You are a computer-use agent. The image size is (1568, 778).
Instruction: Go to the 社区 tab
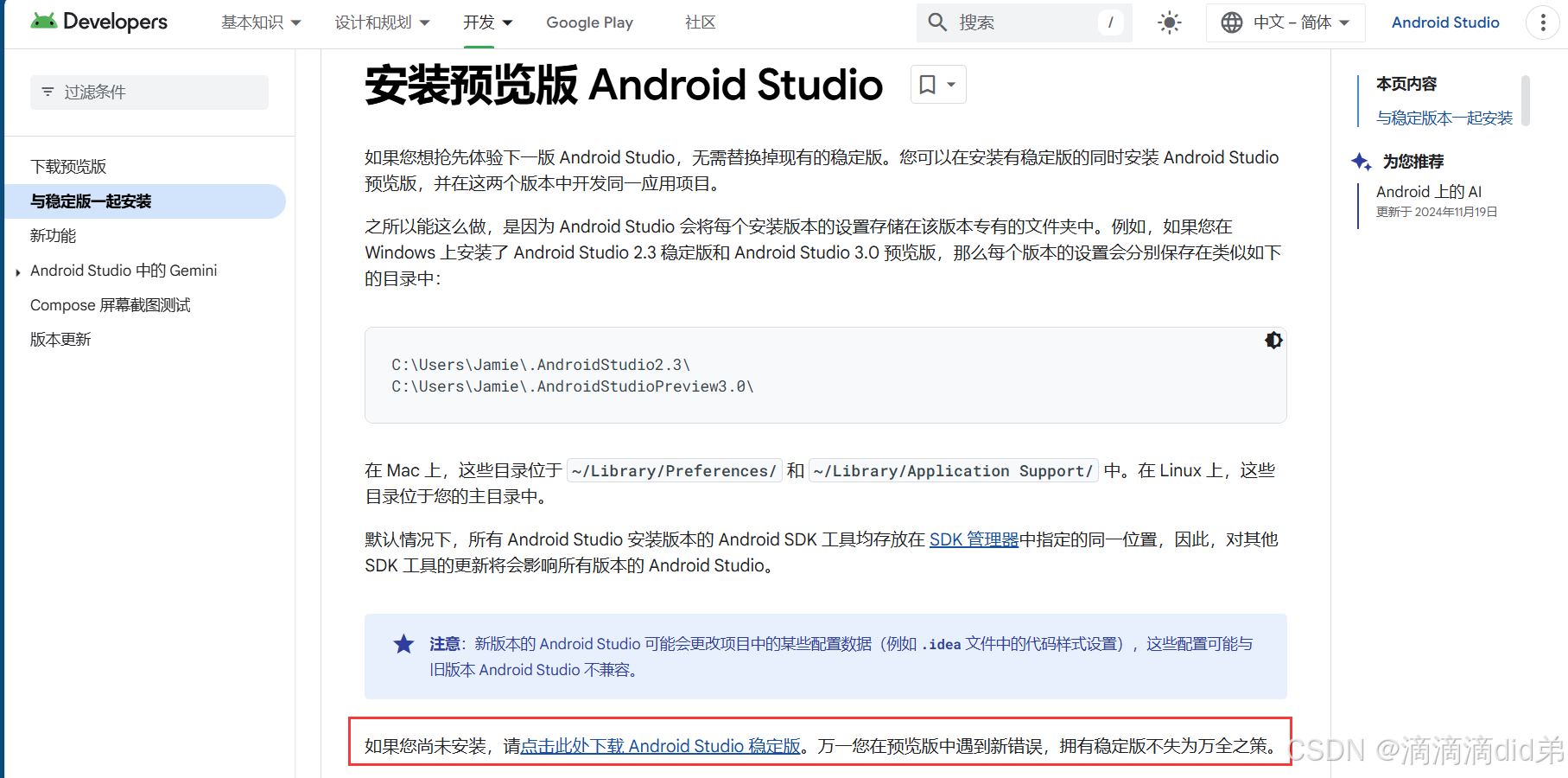click(700, 22)
